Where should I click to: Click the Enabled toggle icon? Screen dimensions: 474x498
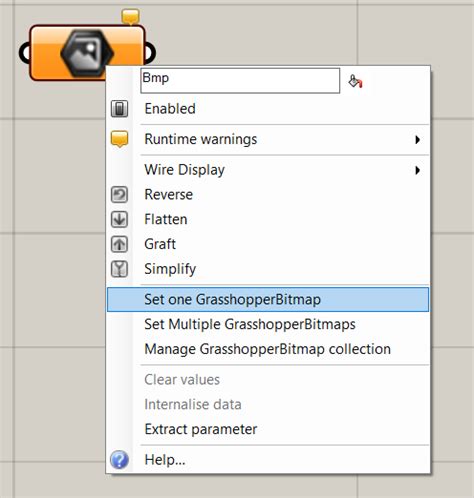pos(119,109)
